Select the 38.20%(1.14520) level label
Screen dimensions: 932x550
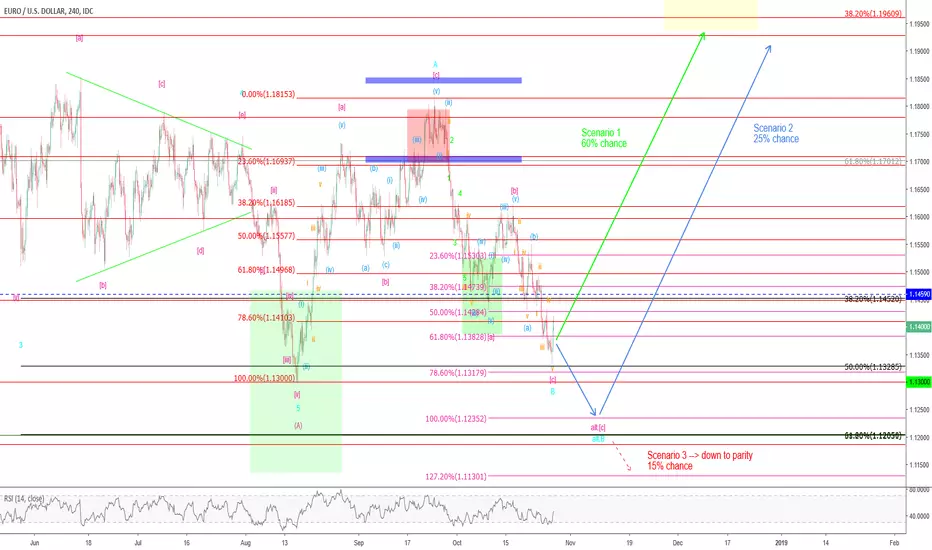873,299
